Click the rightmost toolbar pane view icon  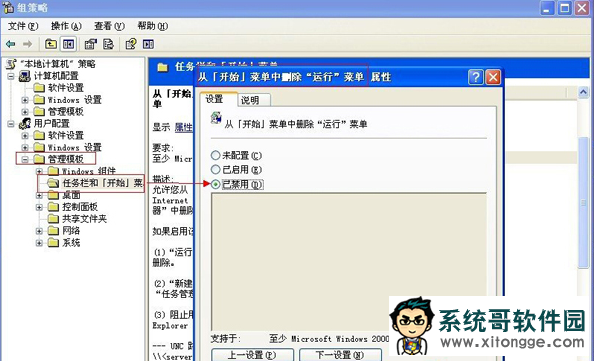point(148,44)
